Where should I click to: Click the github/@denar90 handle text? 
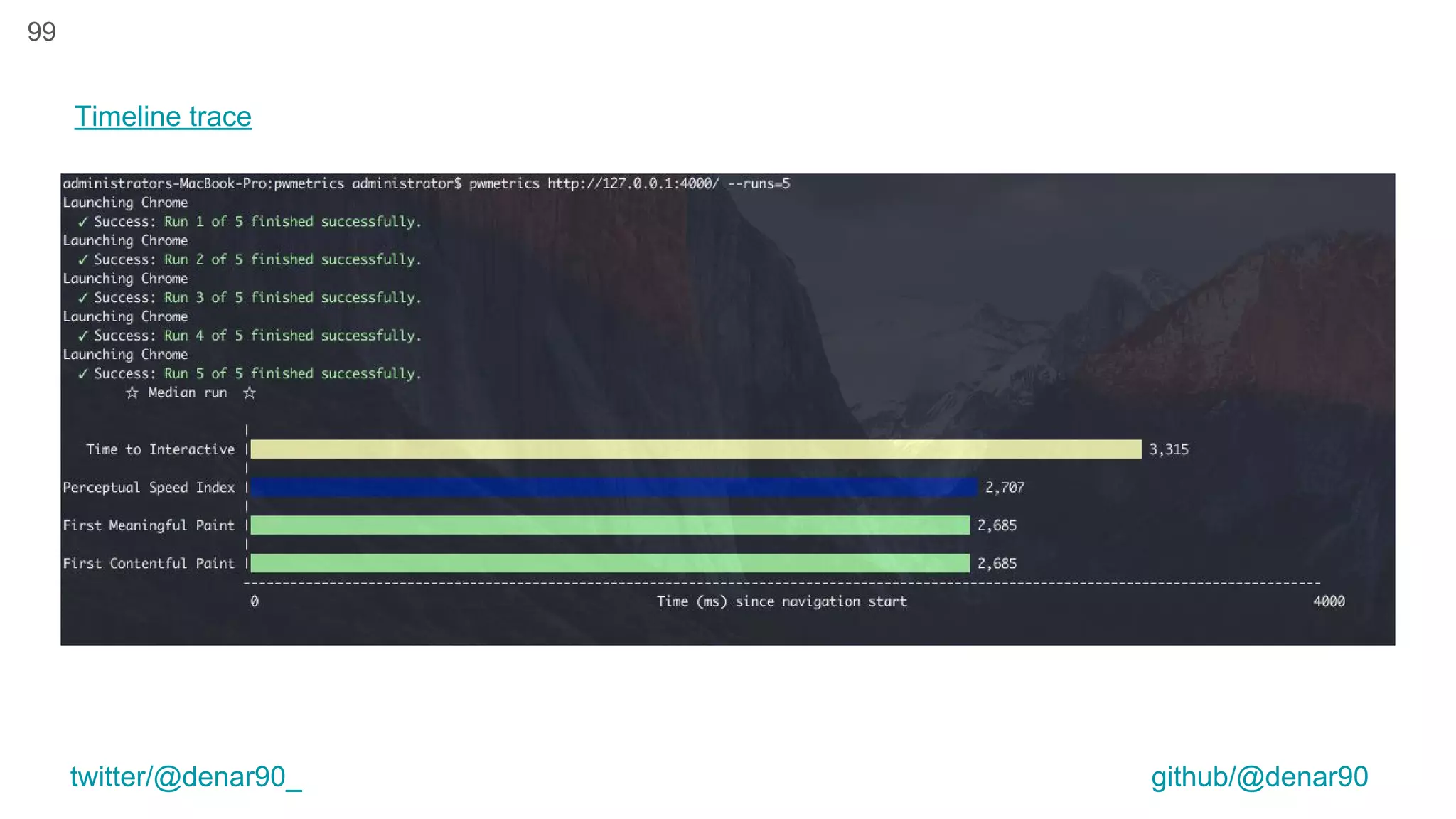click(1259, 777)
